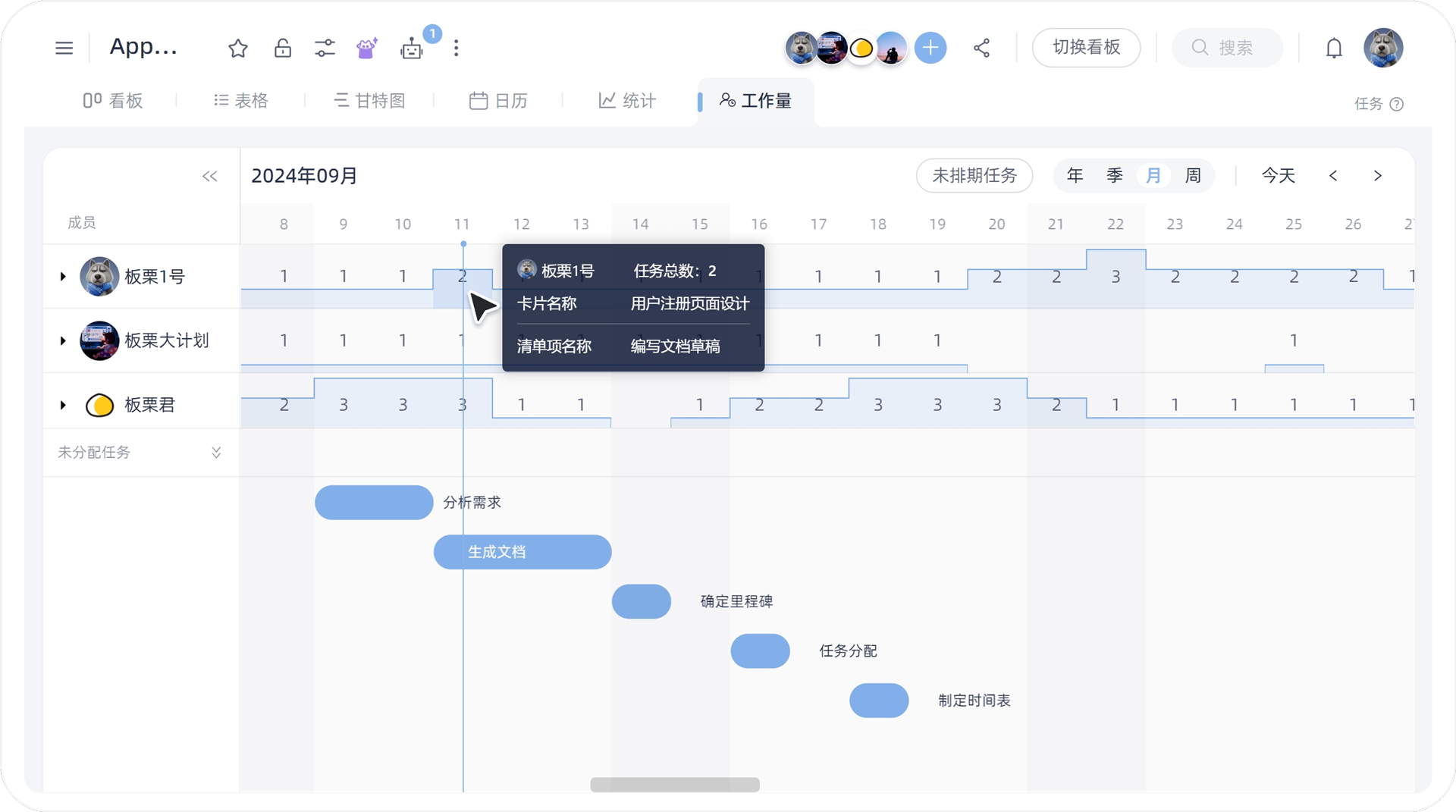
Task: Switch timeline to 季 (quarter) view
Action: (x=1114, y=175)
